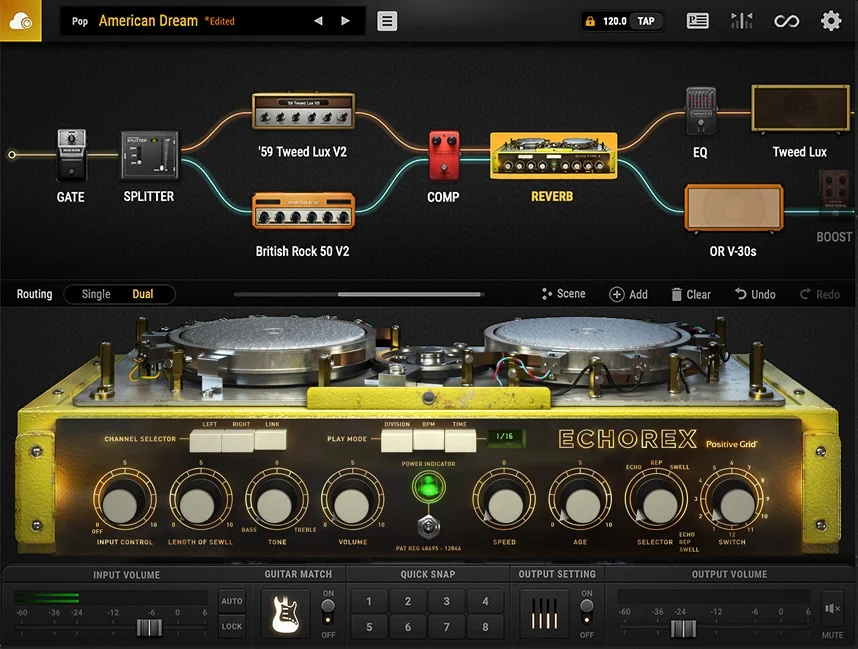The width and height of the screenshot is (858, 649).
Task: Select the GATE pedal
Action: tap(71, 155)
